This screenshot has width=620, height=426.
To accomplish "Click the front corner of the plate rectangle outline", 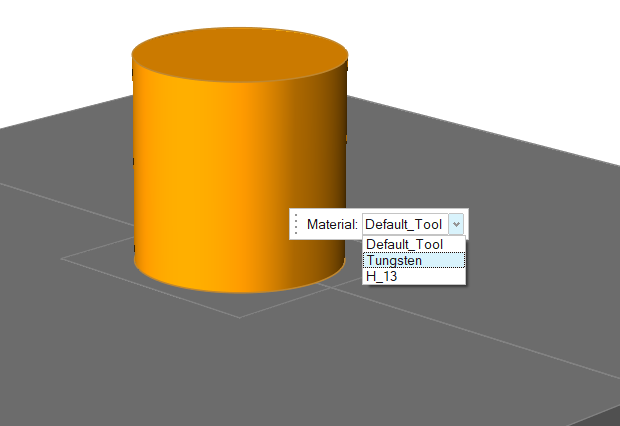I will 238,317.
